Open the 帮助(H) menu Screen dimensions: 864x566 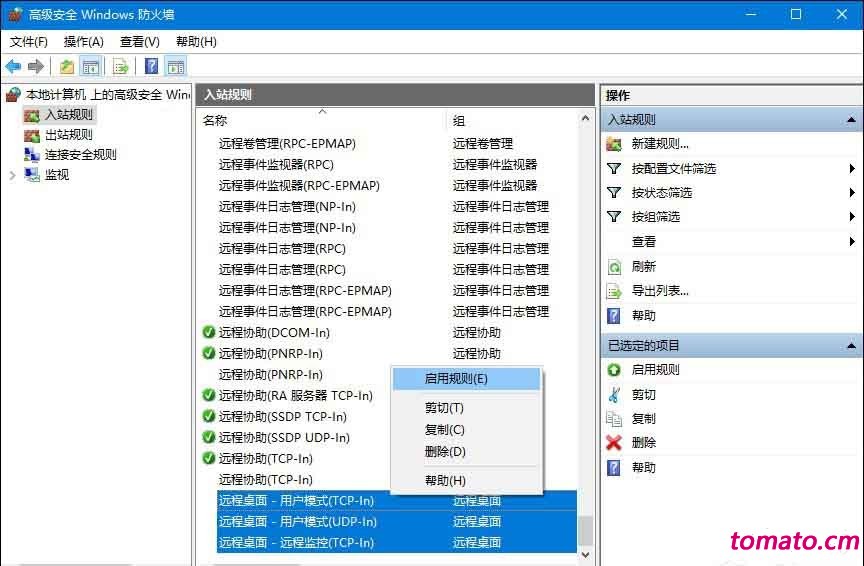tap(196, 42)
